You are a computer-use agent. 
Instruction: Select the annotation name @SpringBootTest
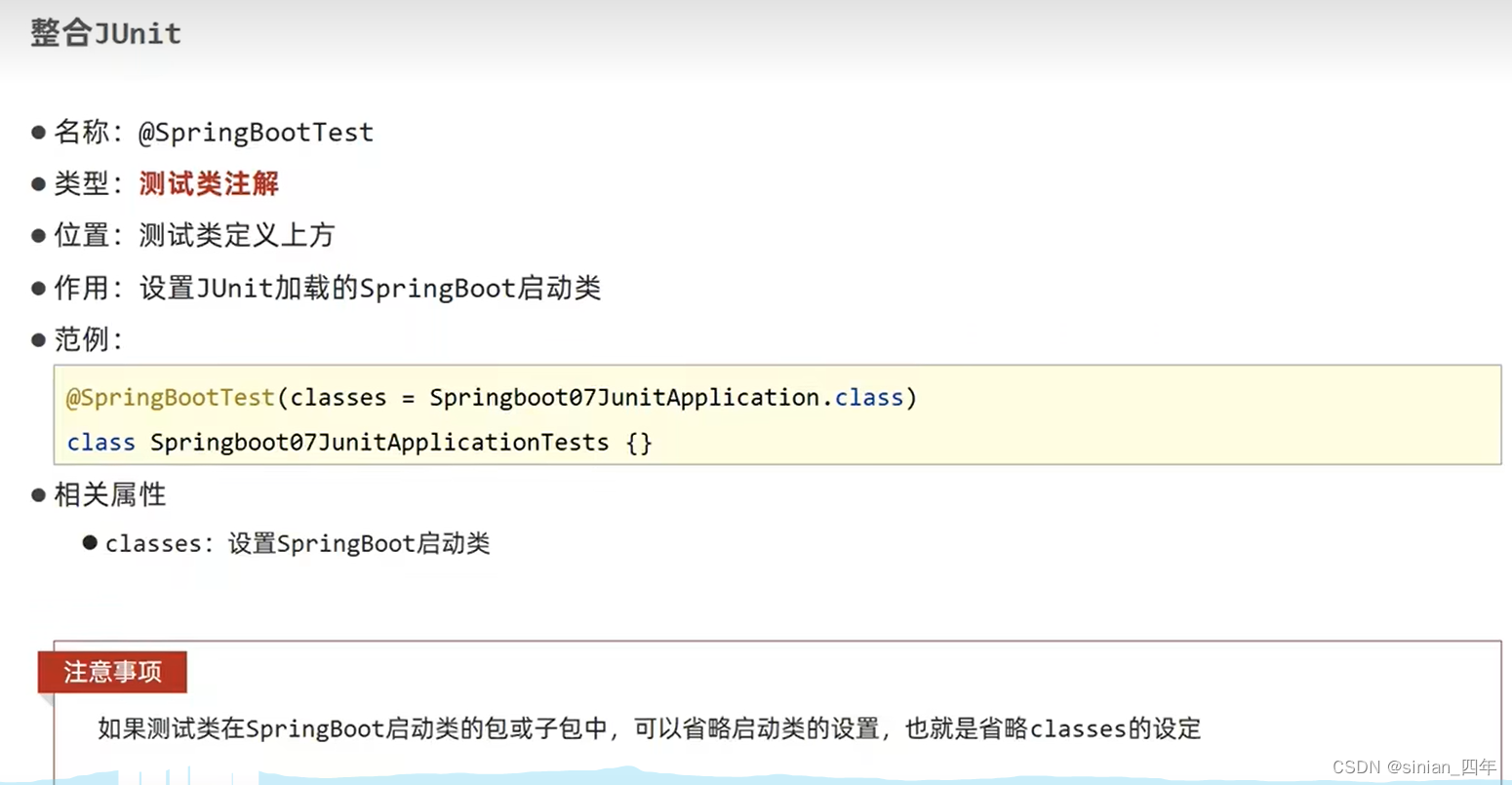(x=256, y=133)
